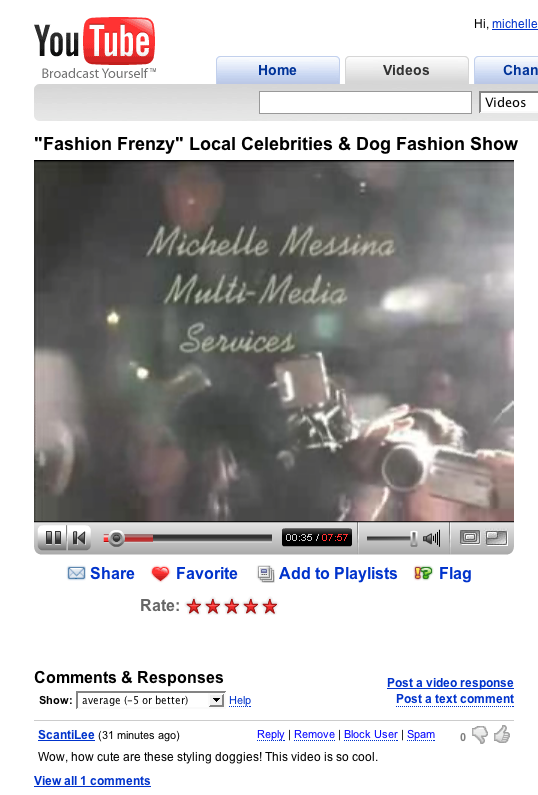The image size is (538, 795).
Task: Restart video with the rewind-to-start button
Action: click(x=79, y=537)
